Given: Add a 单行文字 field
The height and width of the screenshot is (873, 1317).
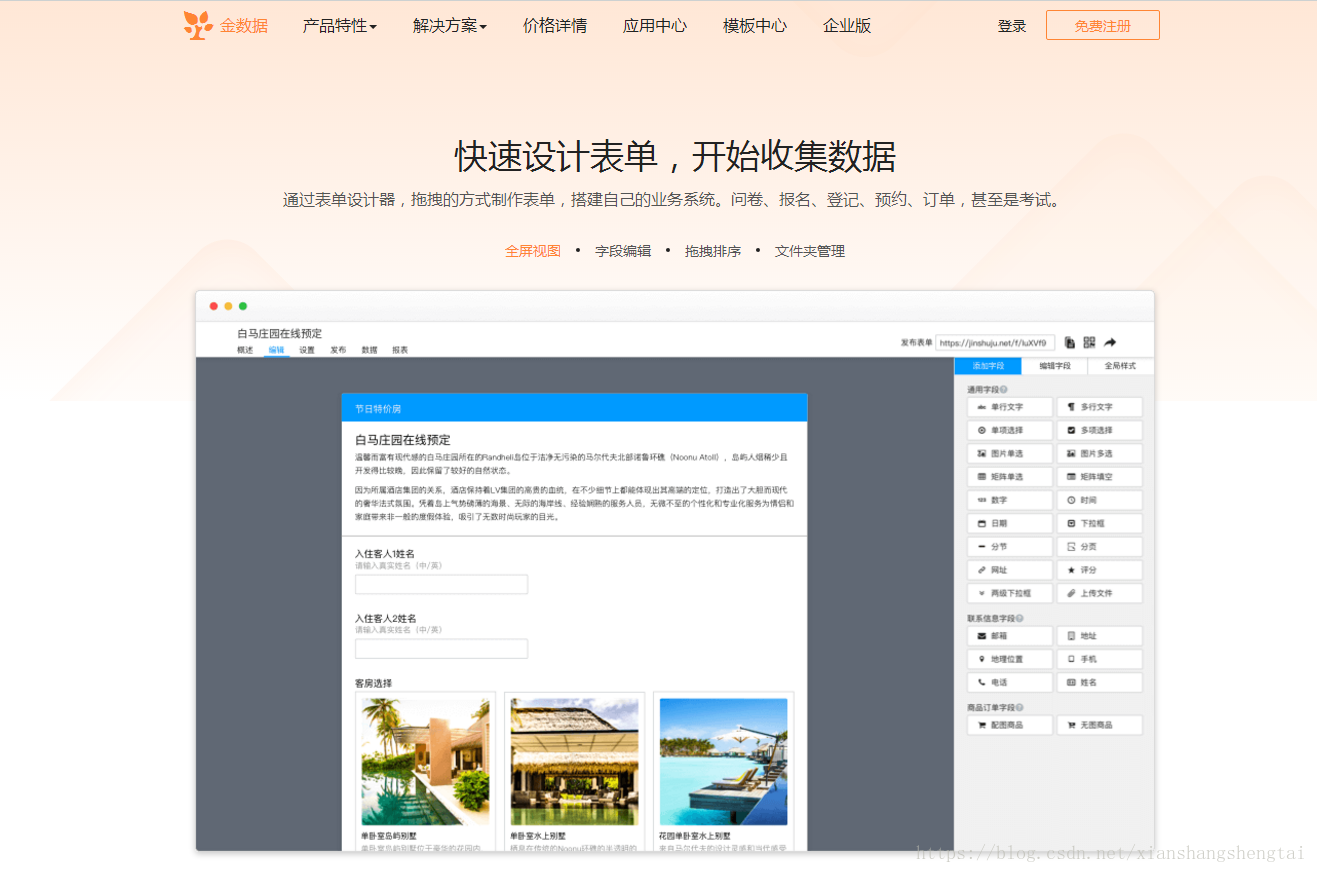Looking at the screenshot, I should (x=1010, y=407).
